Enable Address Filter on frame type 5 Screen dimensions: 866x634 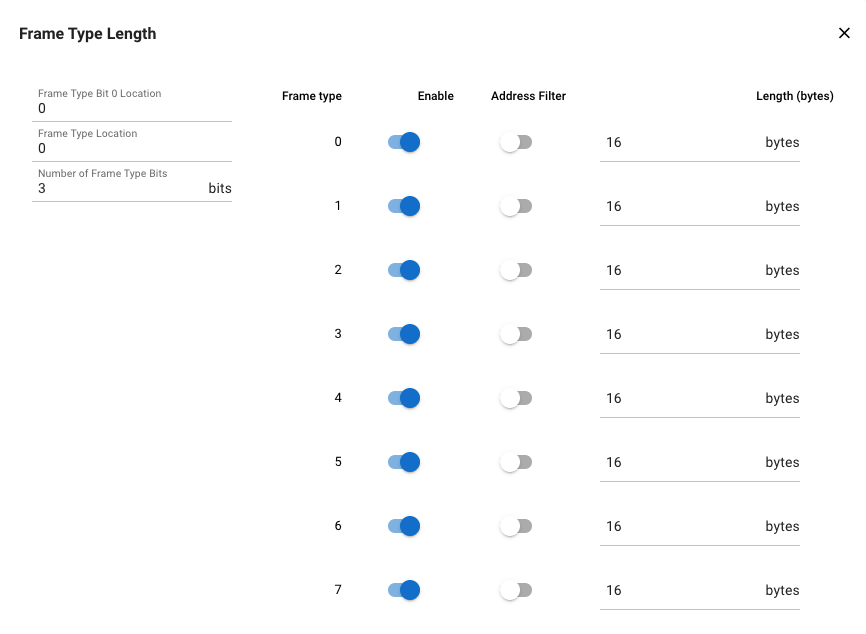516,462
